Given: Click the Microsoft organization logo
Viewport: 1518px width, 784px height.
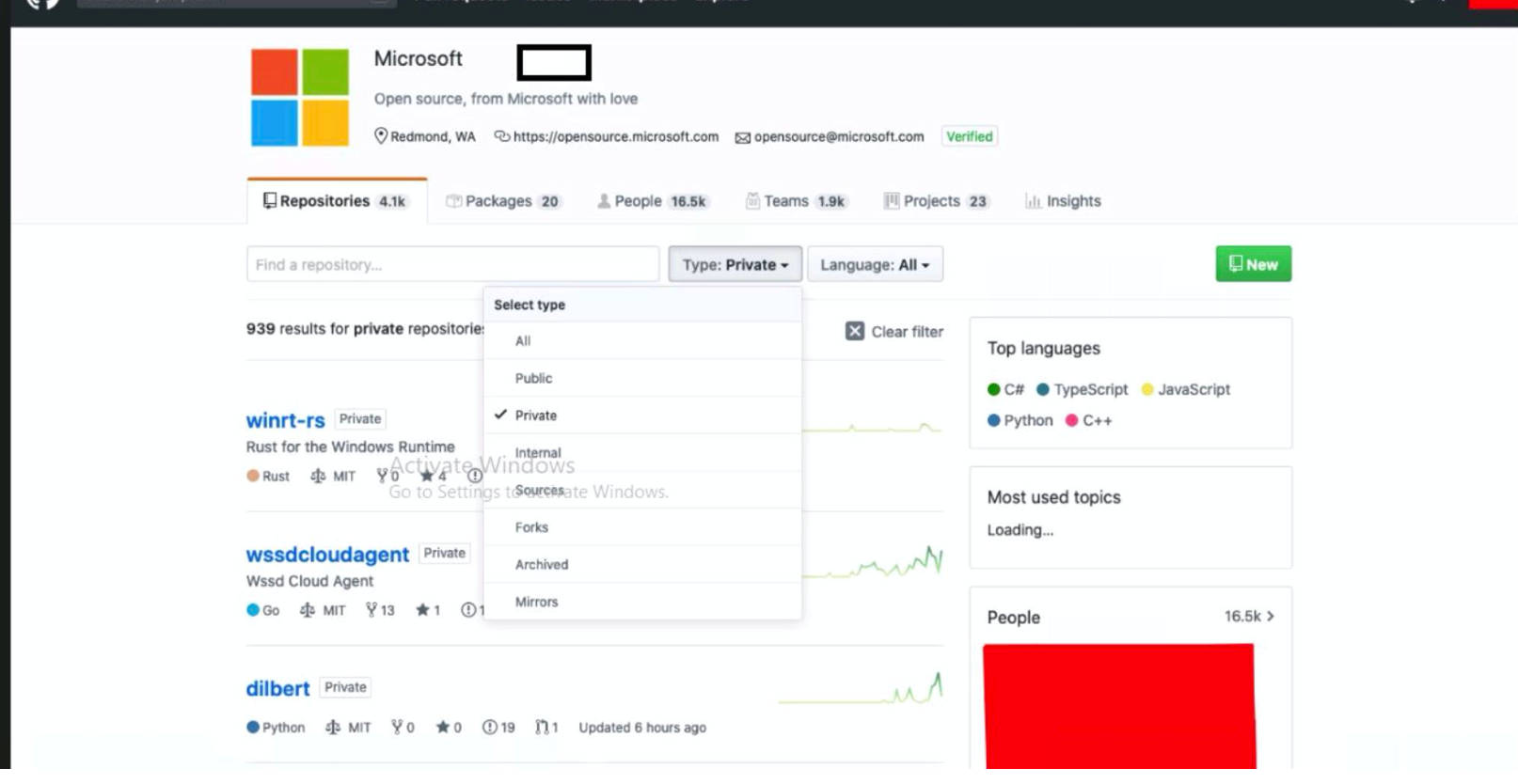Looking at the screenshot, I should click(300, 97).
